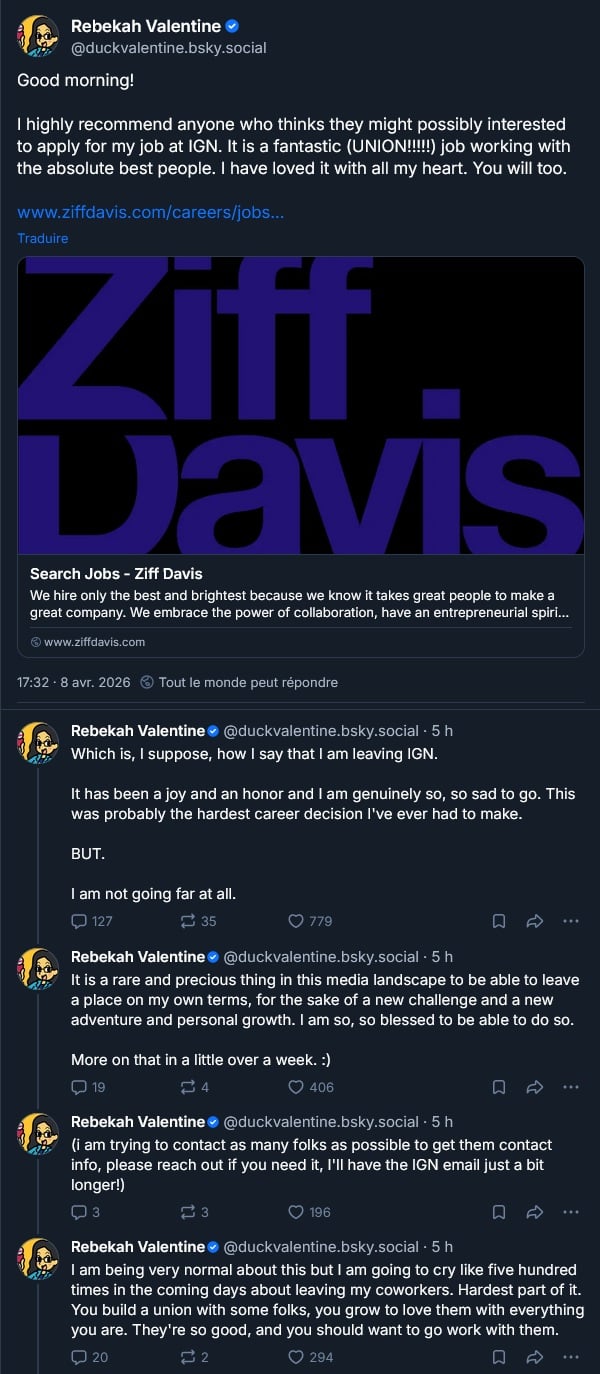600x1374 pixels.
Task: Toggle like on the 196-likes reply
Action: (x=296, y=1212)
